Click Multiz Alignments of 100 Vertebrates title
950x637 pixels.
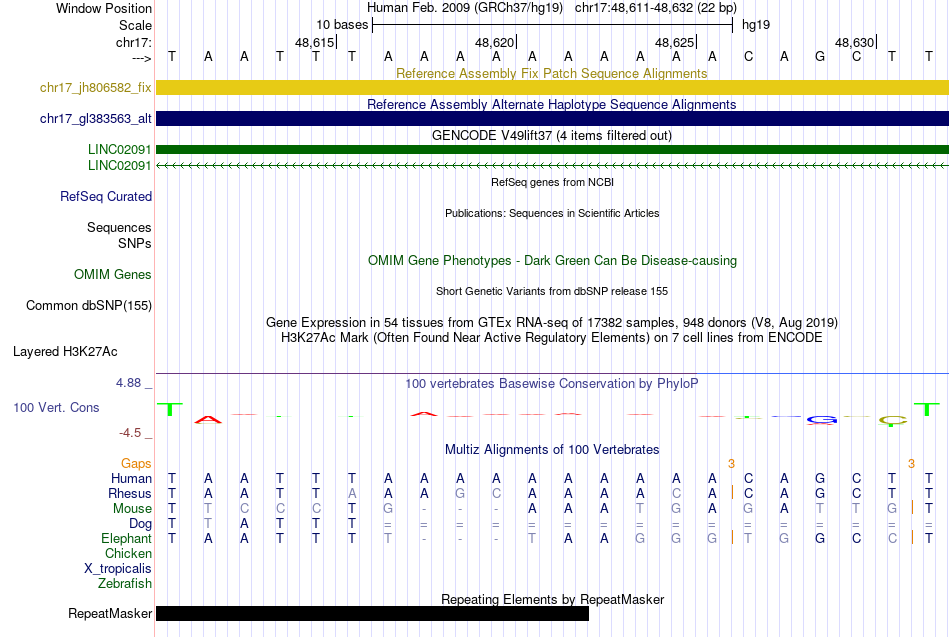[x=552, y=450]
